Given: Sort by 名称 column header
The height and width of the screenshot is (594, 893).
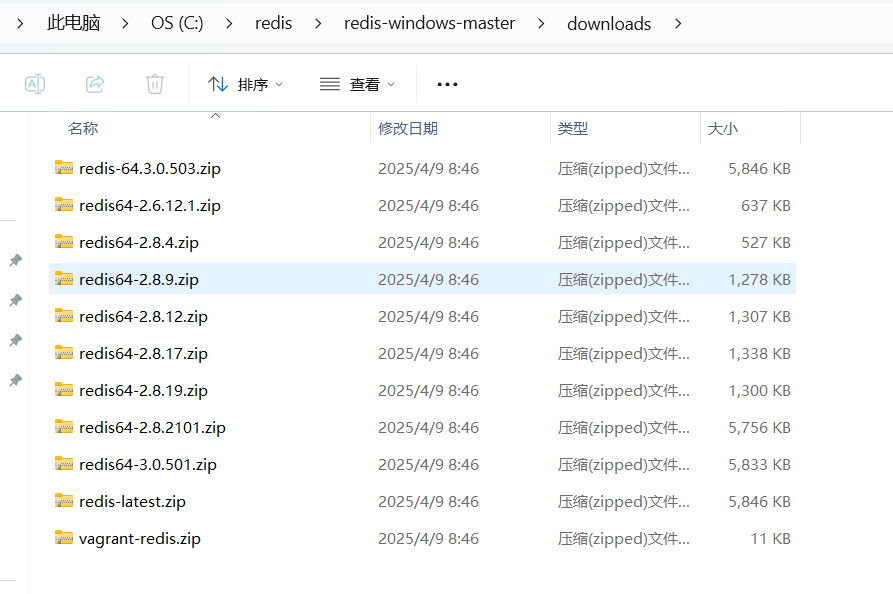Looking at the screenshot, I should tap(83, 129).
